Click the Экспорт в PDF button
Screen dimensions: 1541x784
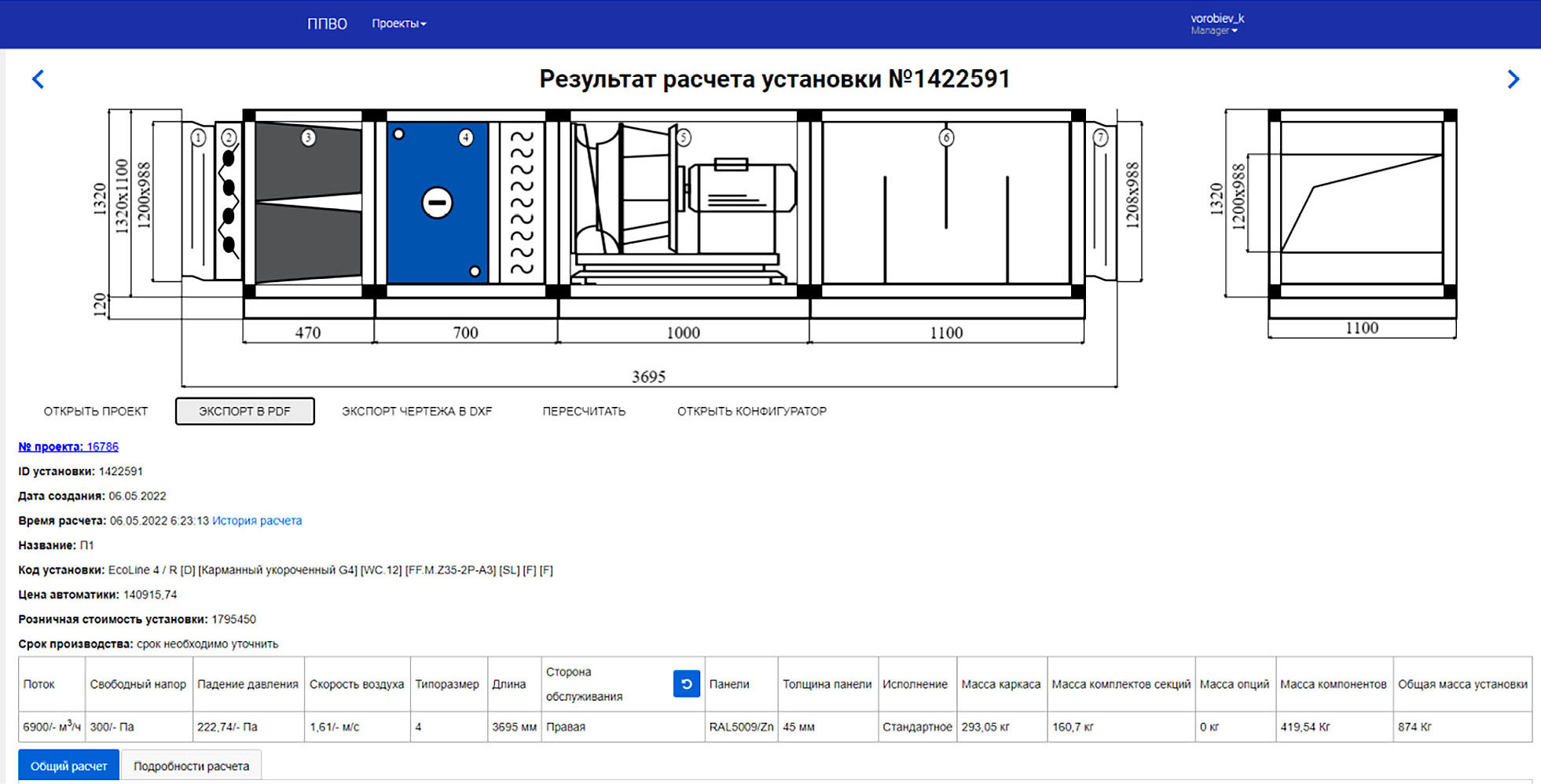click(244, 411)
